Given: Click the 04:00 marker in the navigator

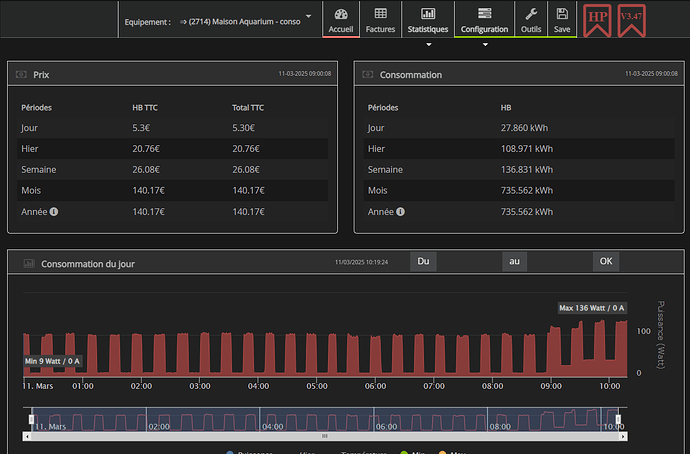Looking at the screenshot, I should (x=273, y=426).
